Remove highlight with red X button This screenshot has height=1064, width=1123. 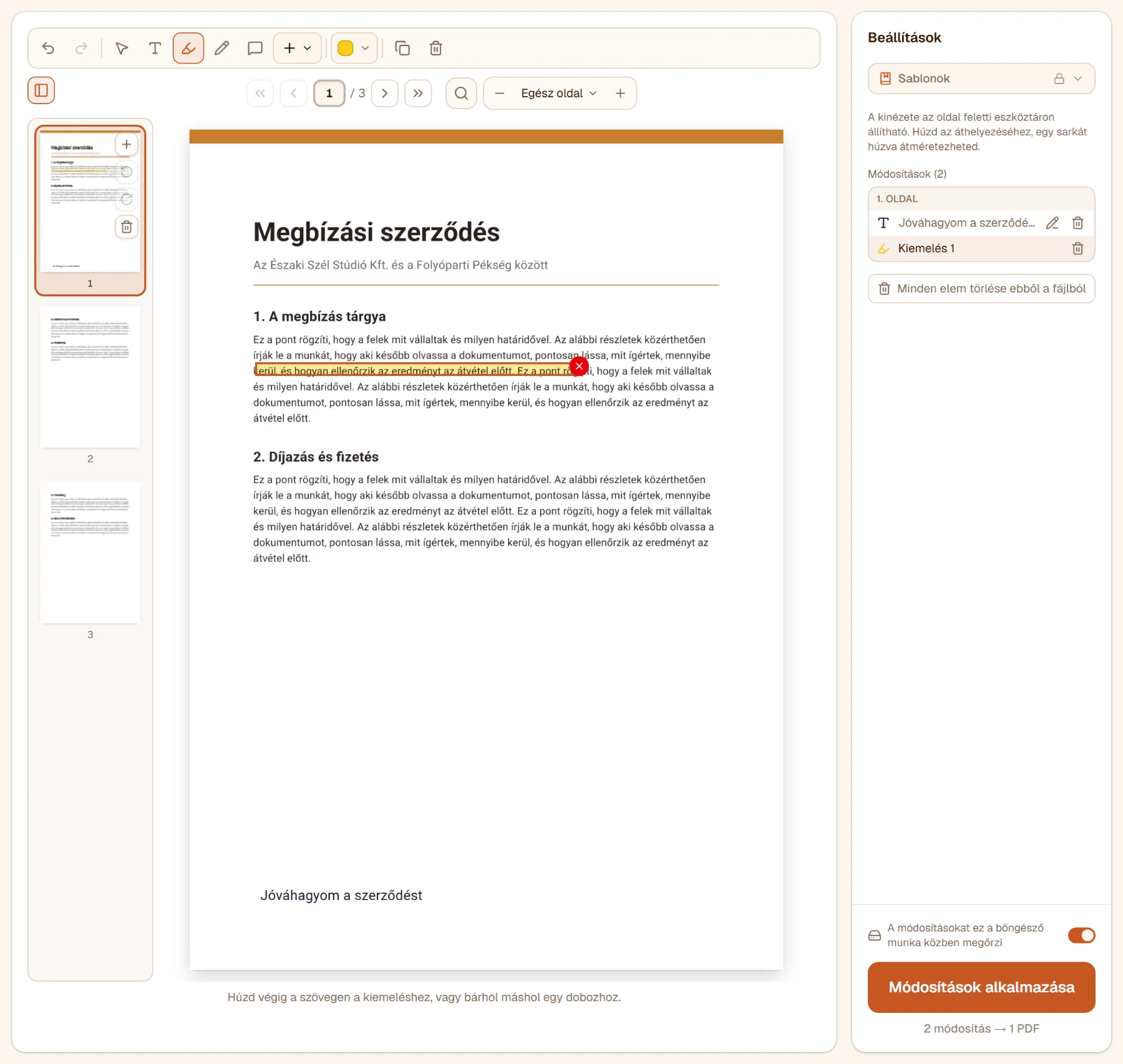point(580,366)
